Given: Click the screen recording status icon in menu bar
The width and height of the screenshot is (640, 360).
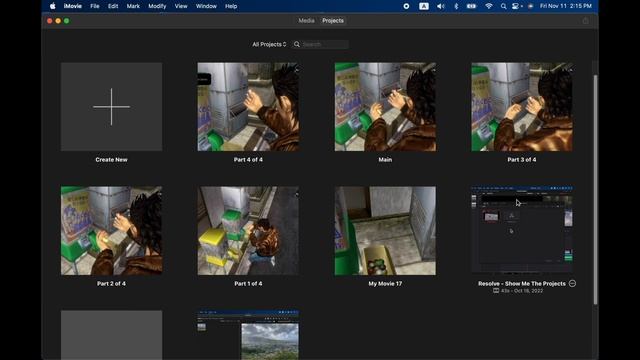Looking at the screenshot, I should pyautogui.click(x=406, y=6).
